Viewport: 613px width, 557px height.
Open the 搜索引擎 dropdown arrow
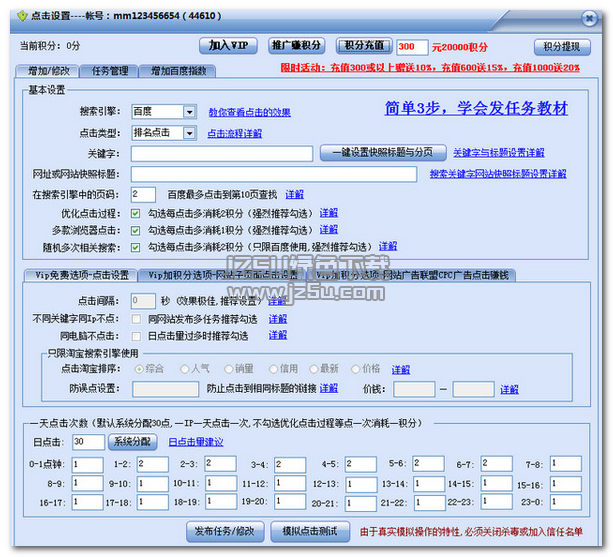coord(189,112)
